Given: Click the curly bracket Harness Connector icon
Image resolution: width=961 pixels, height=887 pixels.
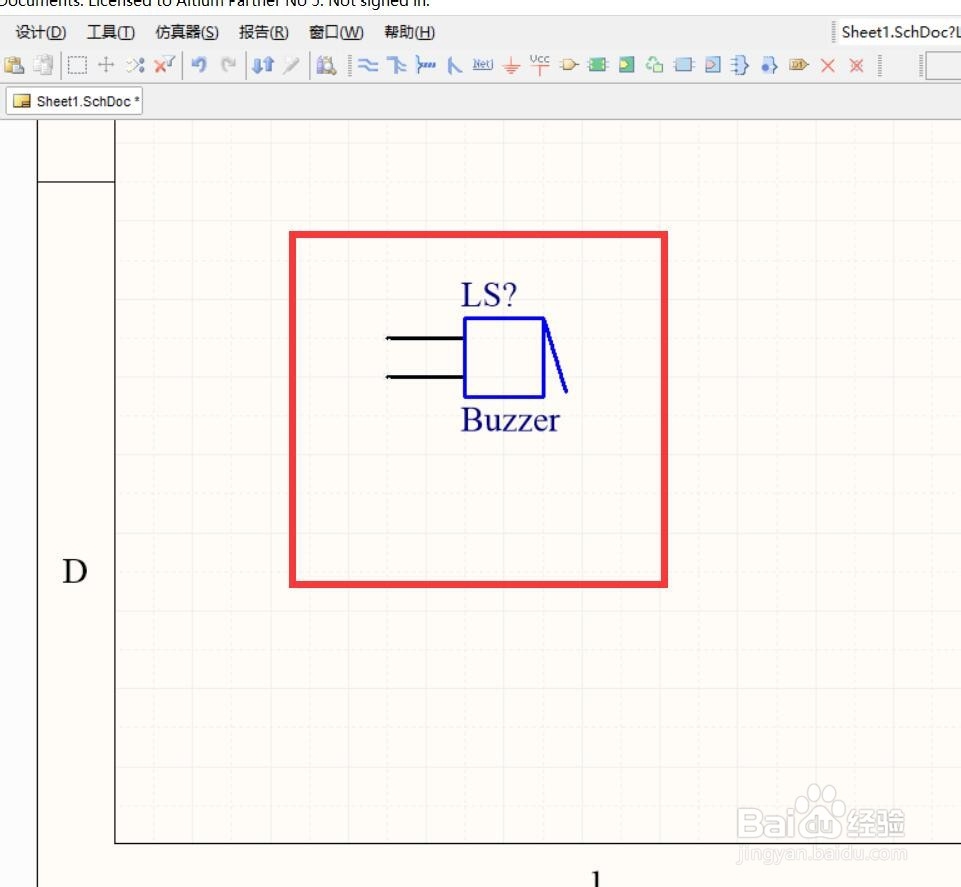Looking at the screenshot, I should pos(740,65).
